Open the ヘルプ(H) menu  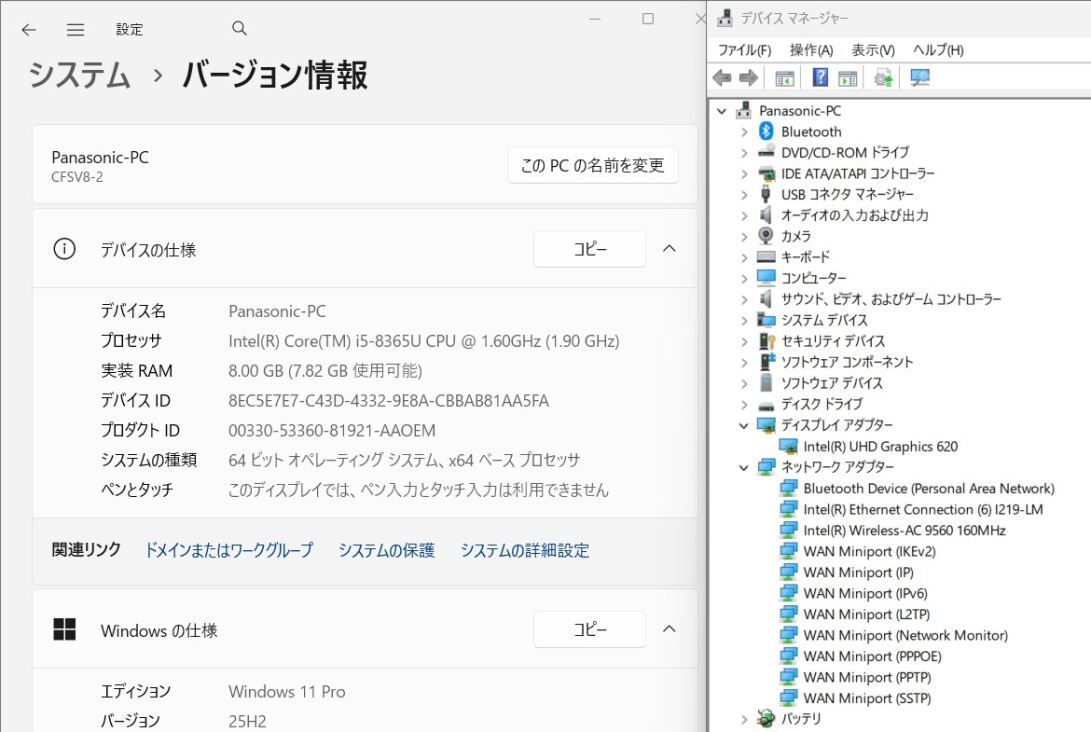click(x=936, y=49)
